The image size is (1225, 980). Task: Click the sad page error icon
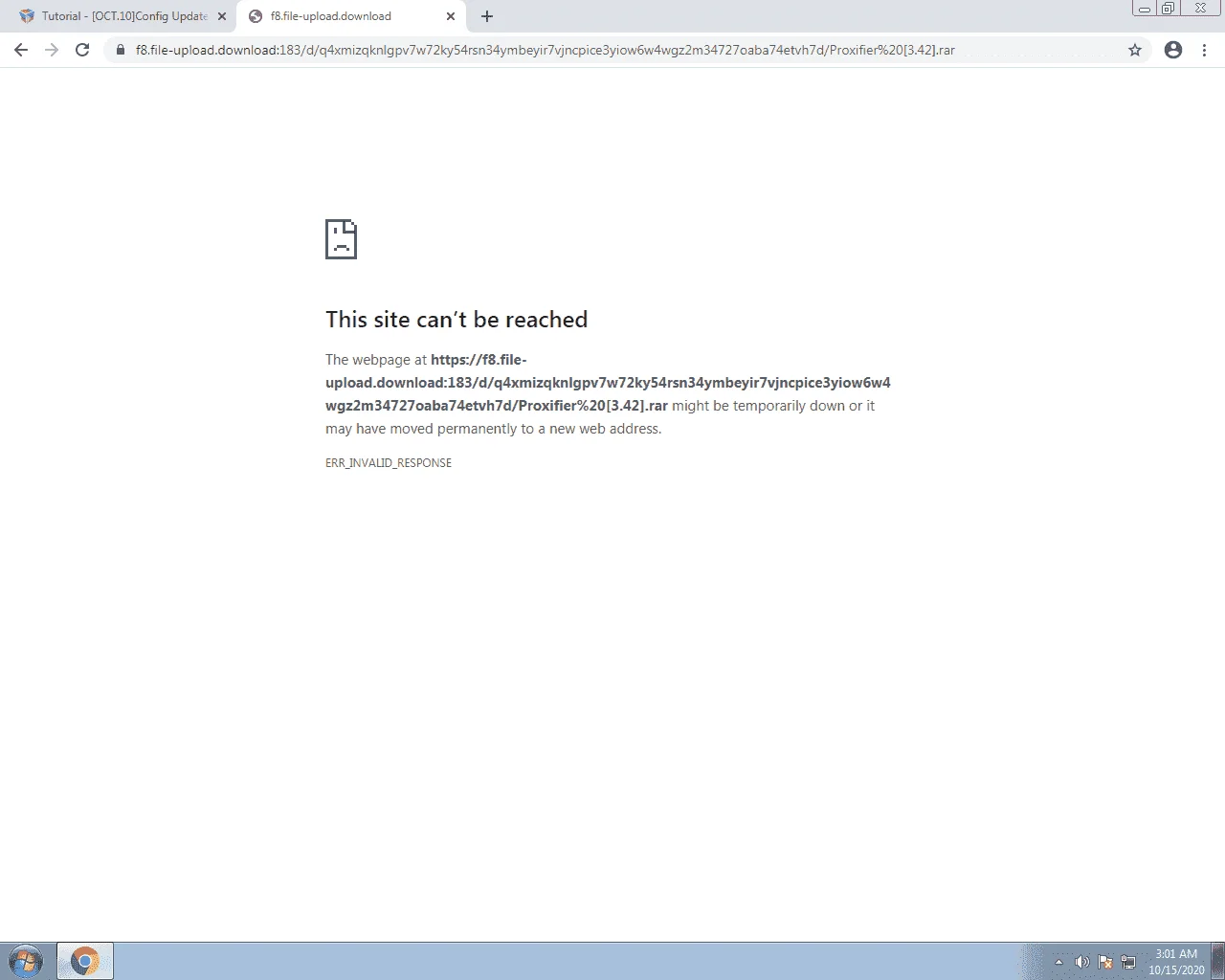point(342,239)
